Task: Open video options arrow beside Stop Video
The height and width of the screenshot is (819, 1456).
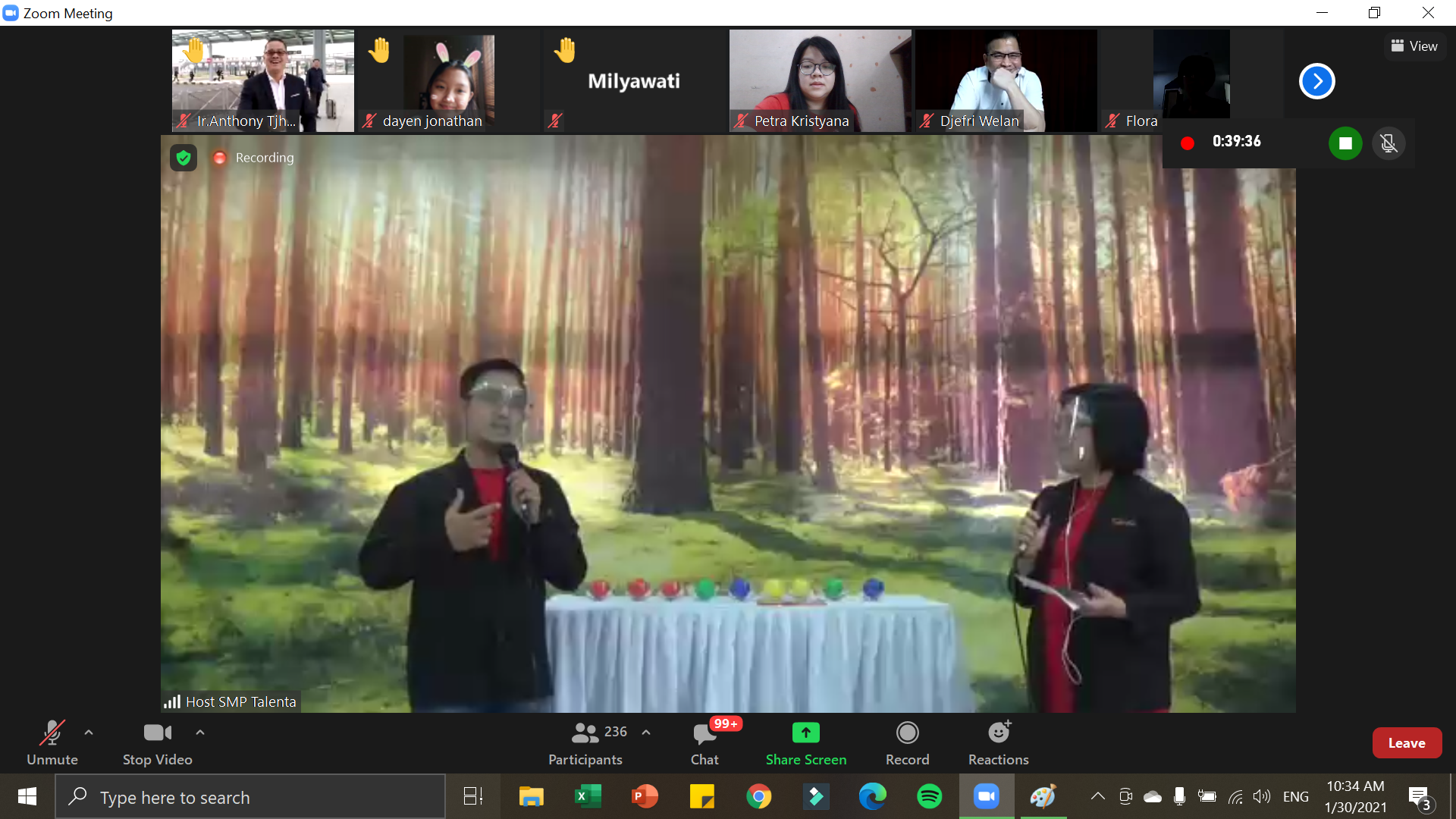Action: (x=200, y=733)
